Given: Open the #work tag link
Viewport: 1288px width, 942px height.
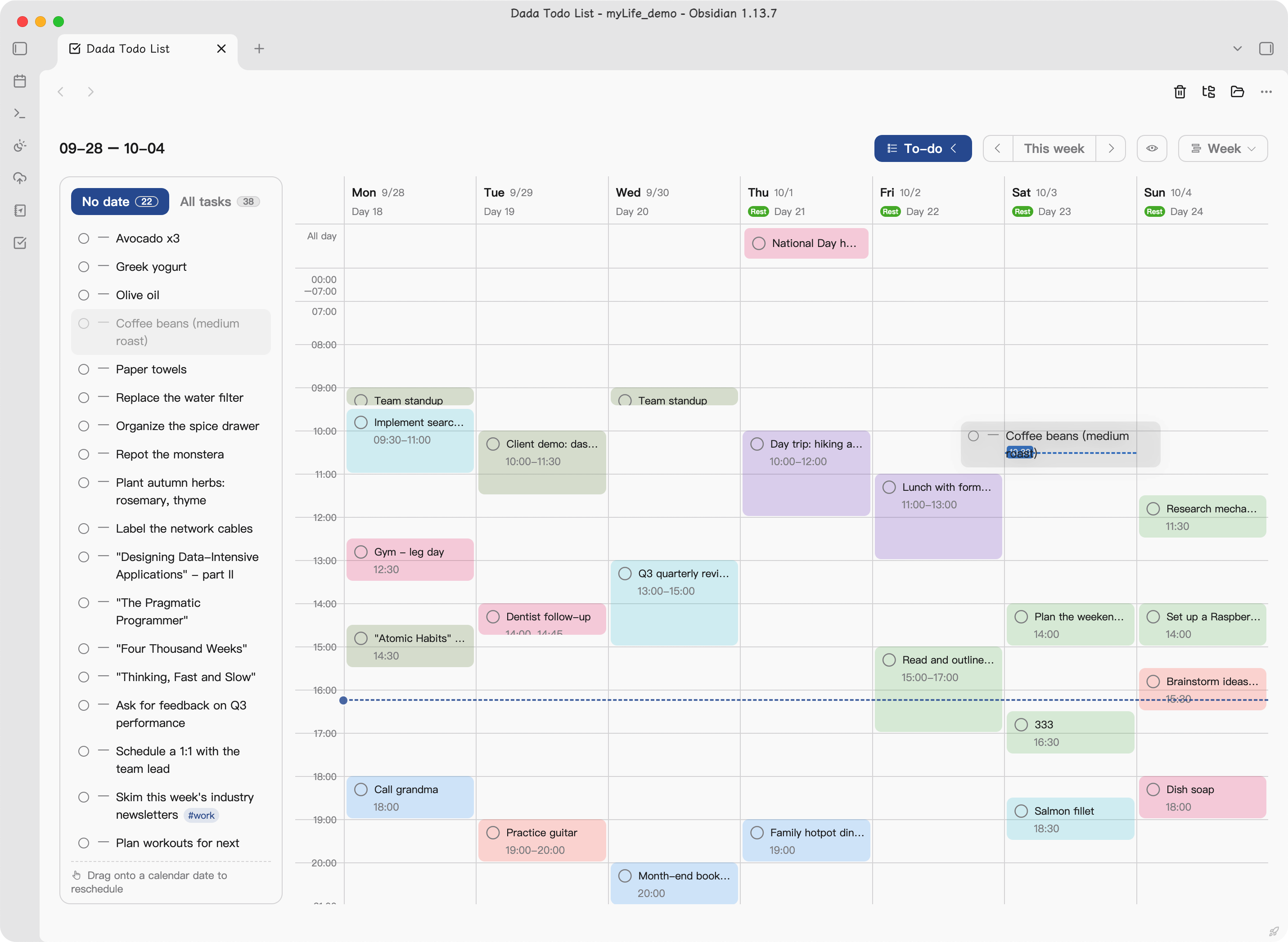Looking at the screenshot, I should tap(201, 816).
